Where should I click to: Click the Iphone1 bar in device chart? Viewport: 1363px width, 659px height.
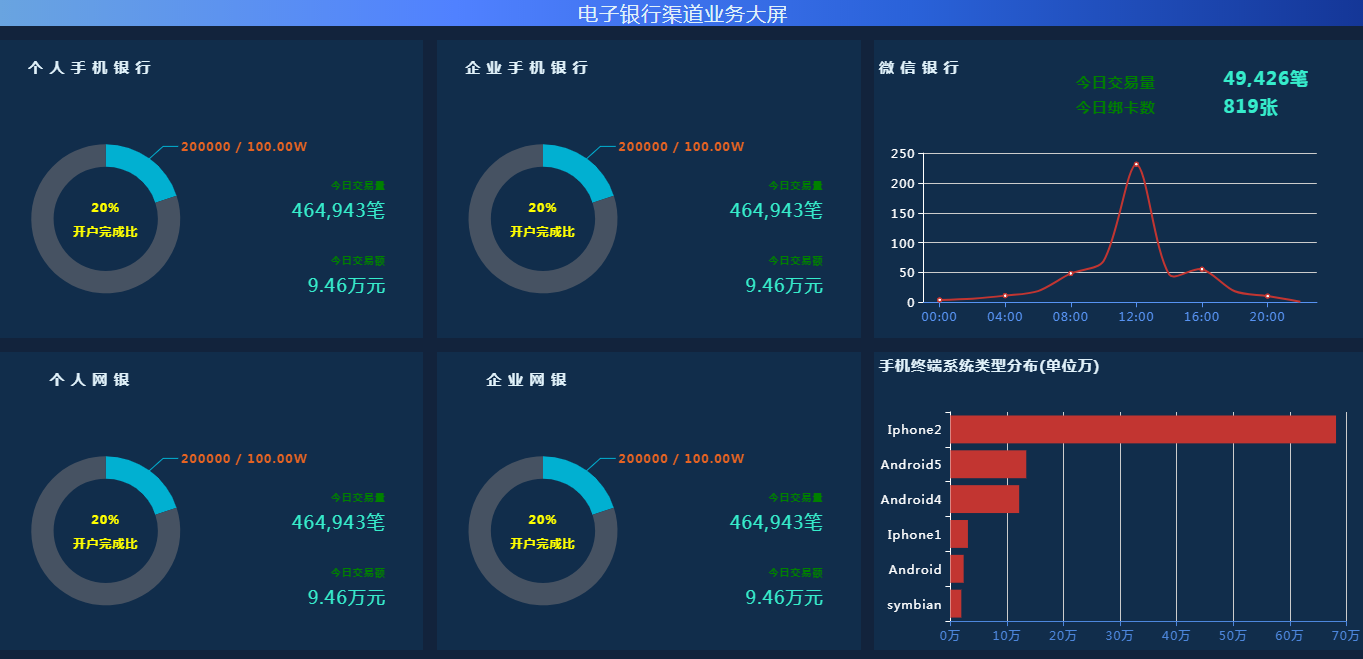[x=959, y=534]
